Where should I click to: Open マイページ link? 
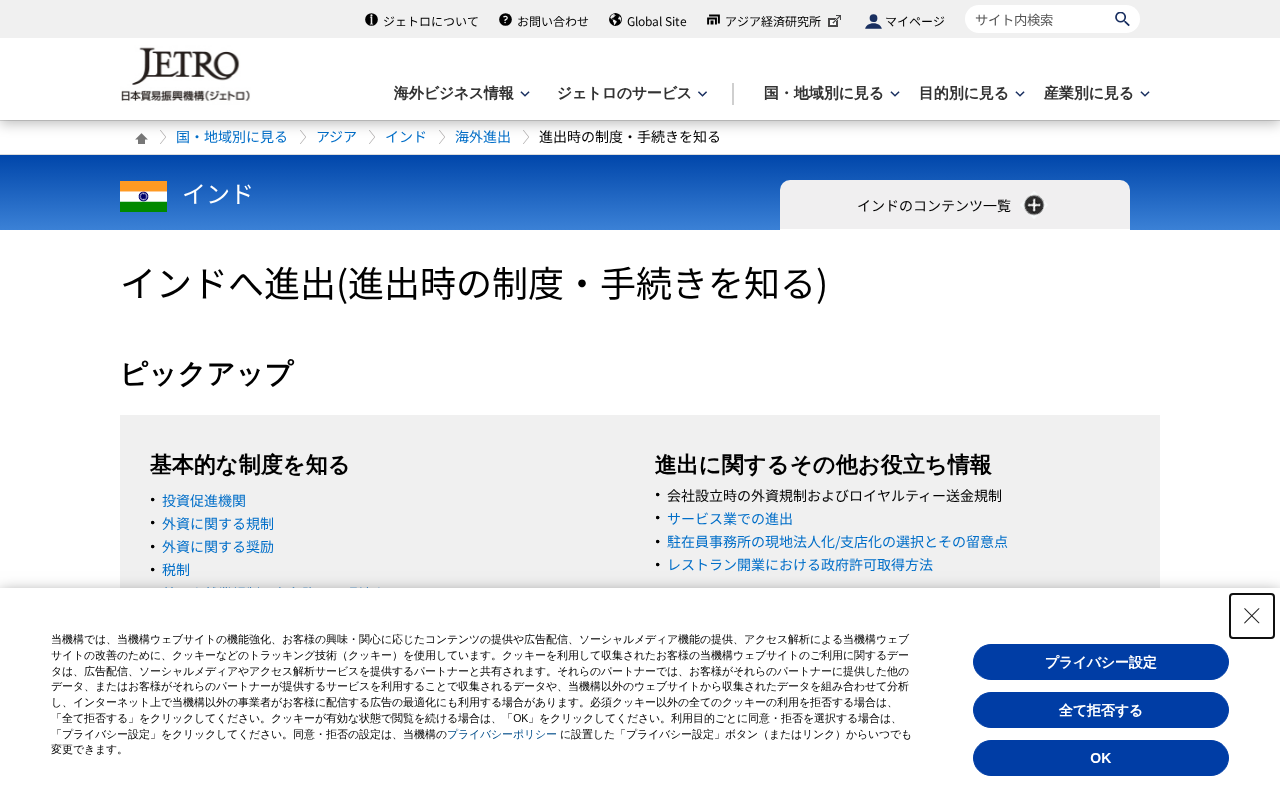905,20
